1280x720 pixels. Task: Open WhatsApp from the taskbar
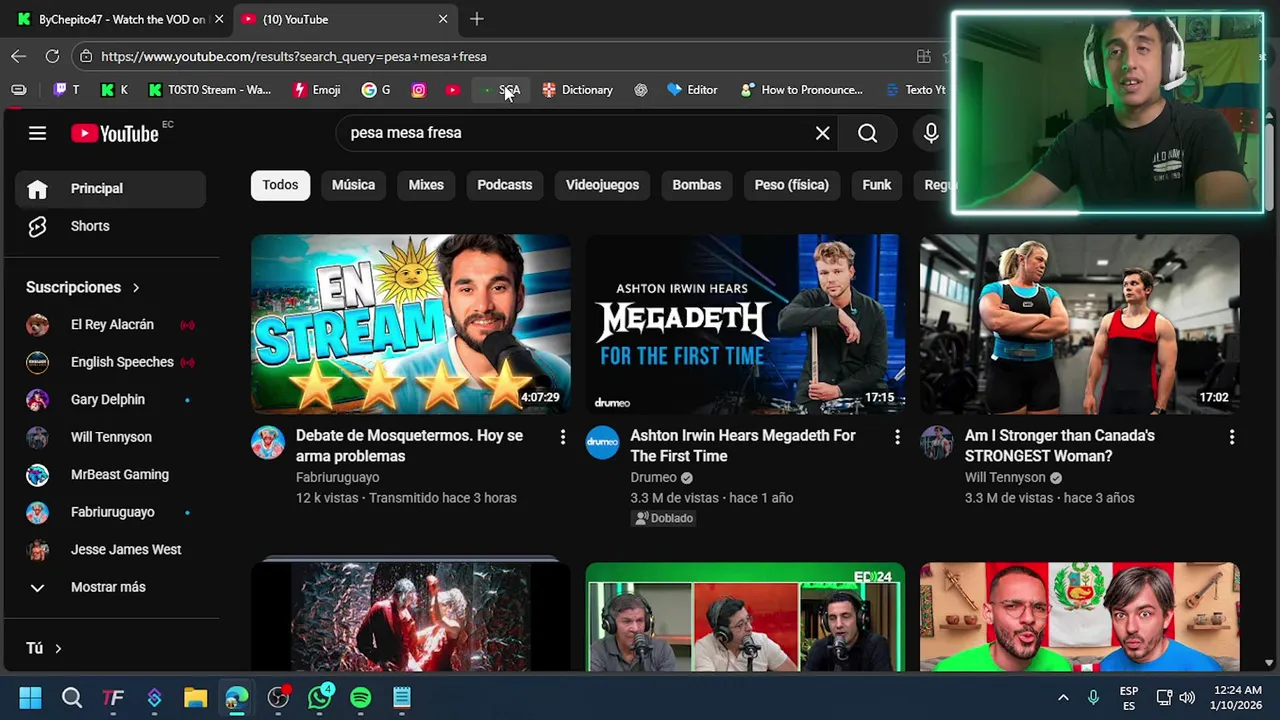319,697
